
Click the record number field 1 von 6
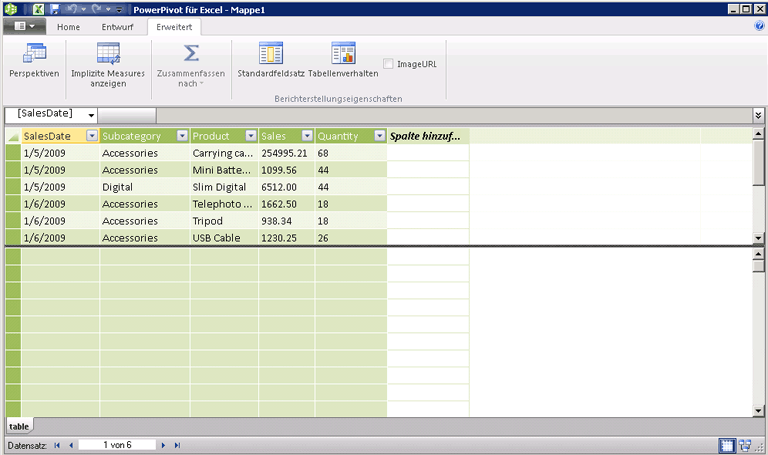click(x=117, y=445)
